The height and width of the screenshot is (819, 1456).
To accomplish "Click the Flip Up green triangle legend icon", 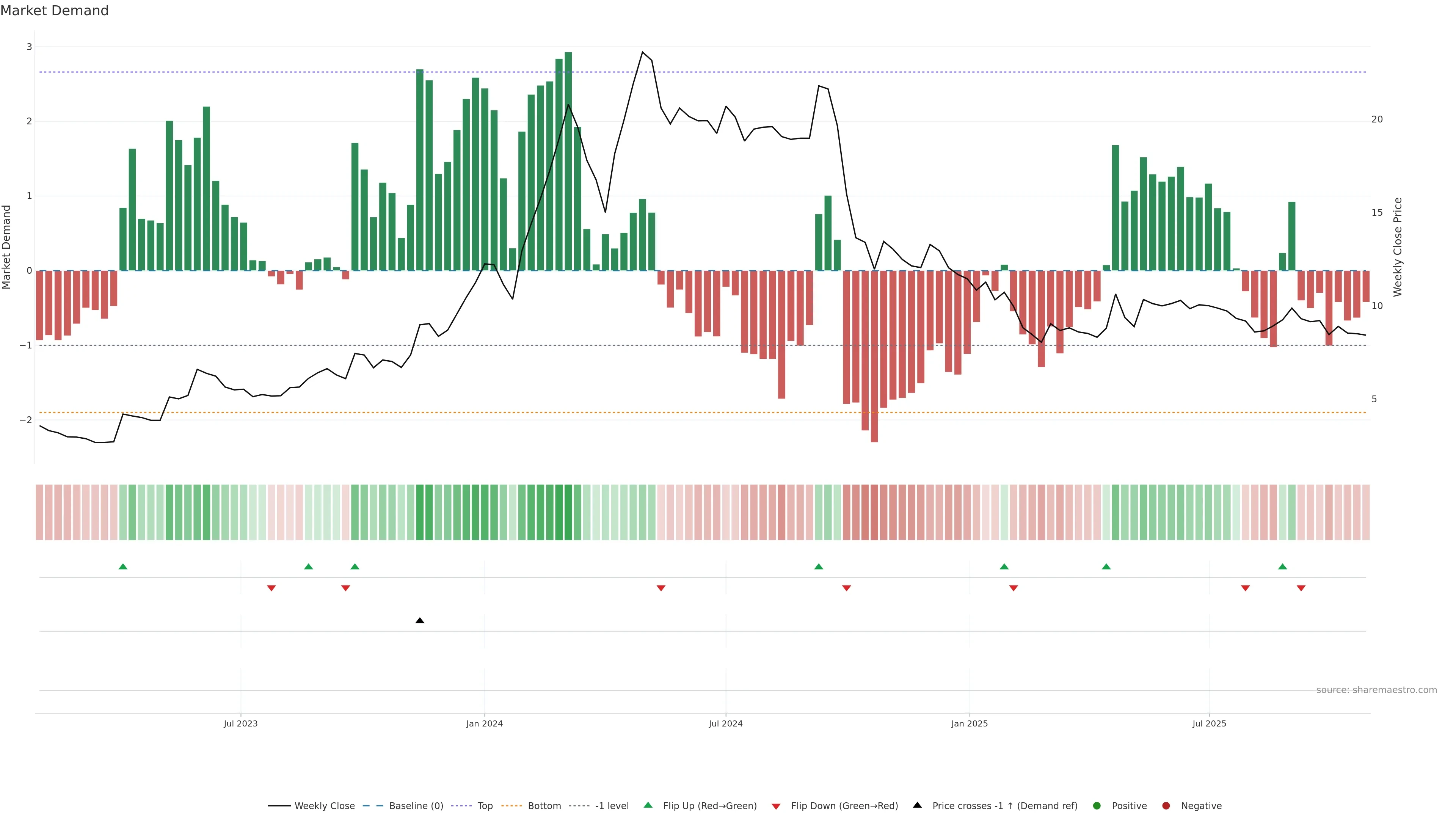I will click(648, 805).
